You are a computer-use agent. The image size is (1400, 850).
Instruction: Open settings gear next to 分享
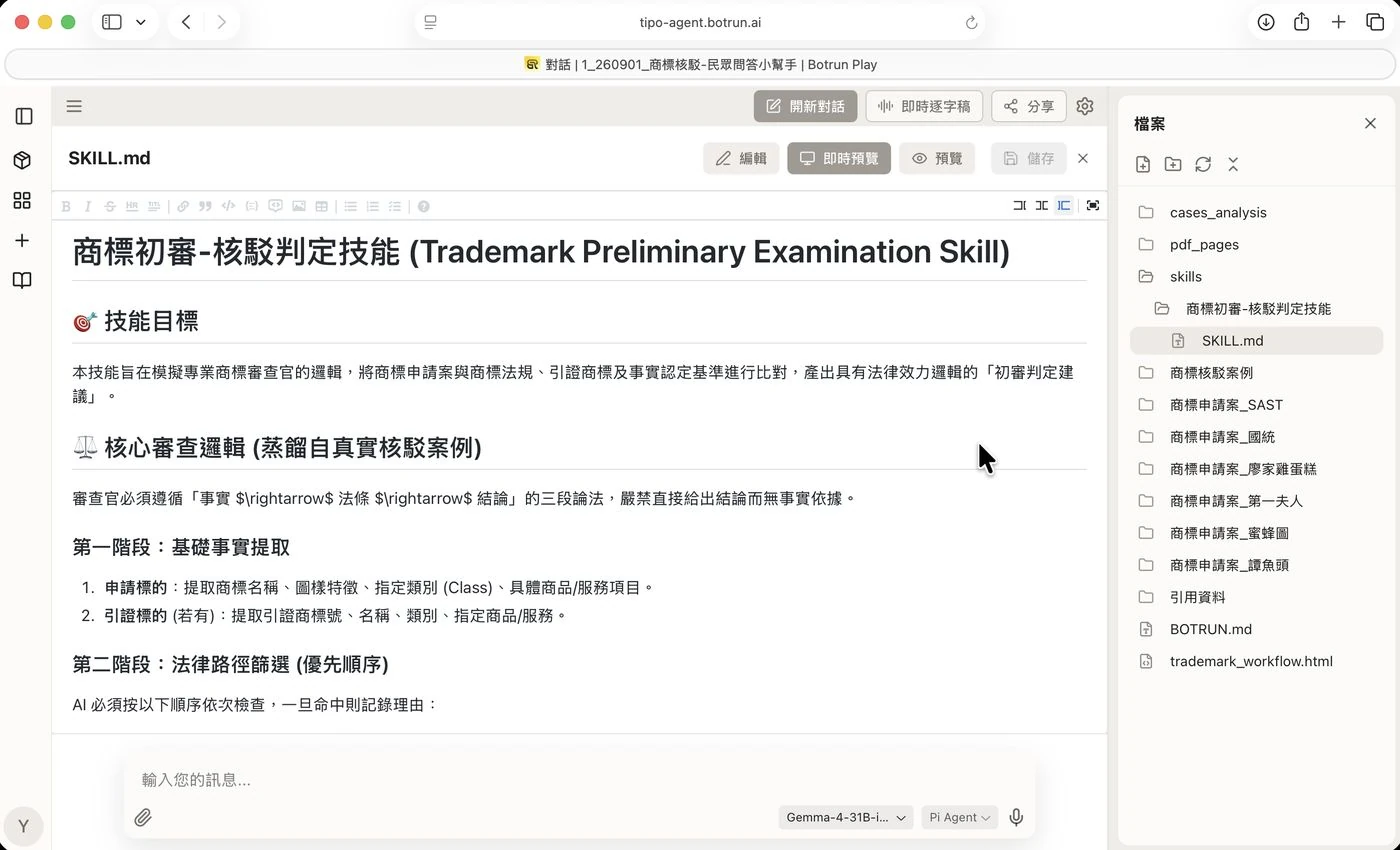click(x=1085, y=106)
